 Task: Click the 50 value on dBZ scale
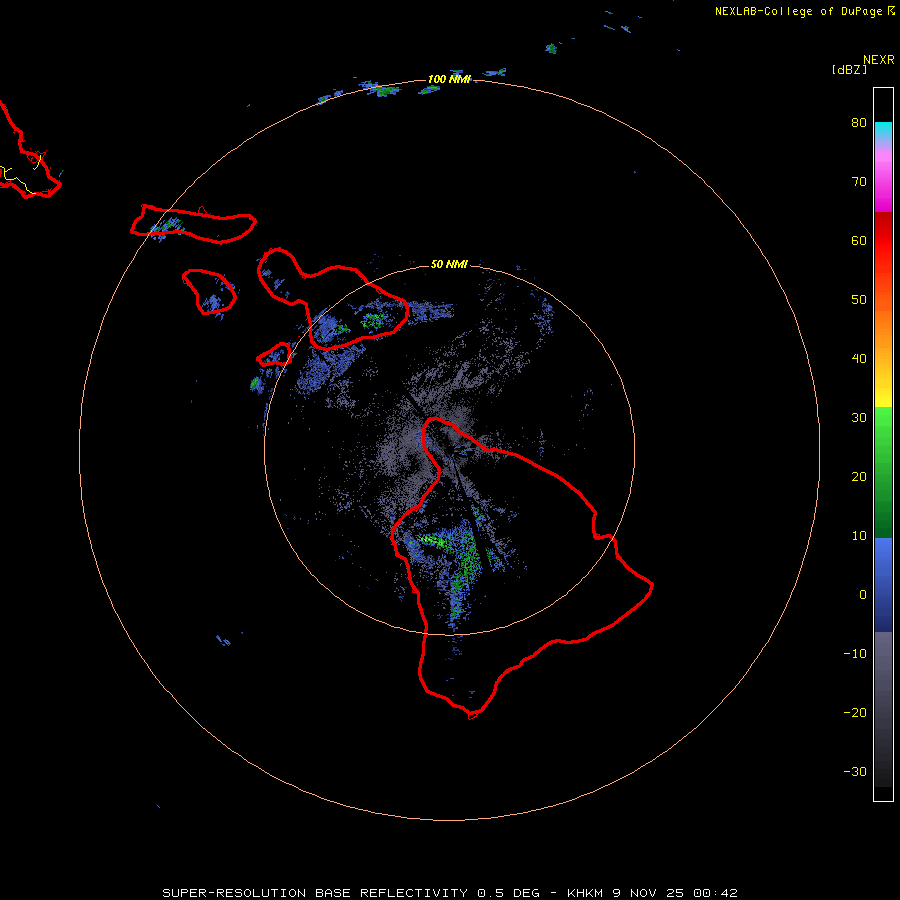(x=859, y=300)
